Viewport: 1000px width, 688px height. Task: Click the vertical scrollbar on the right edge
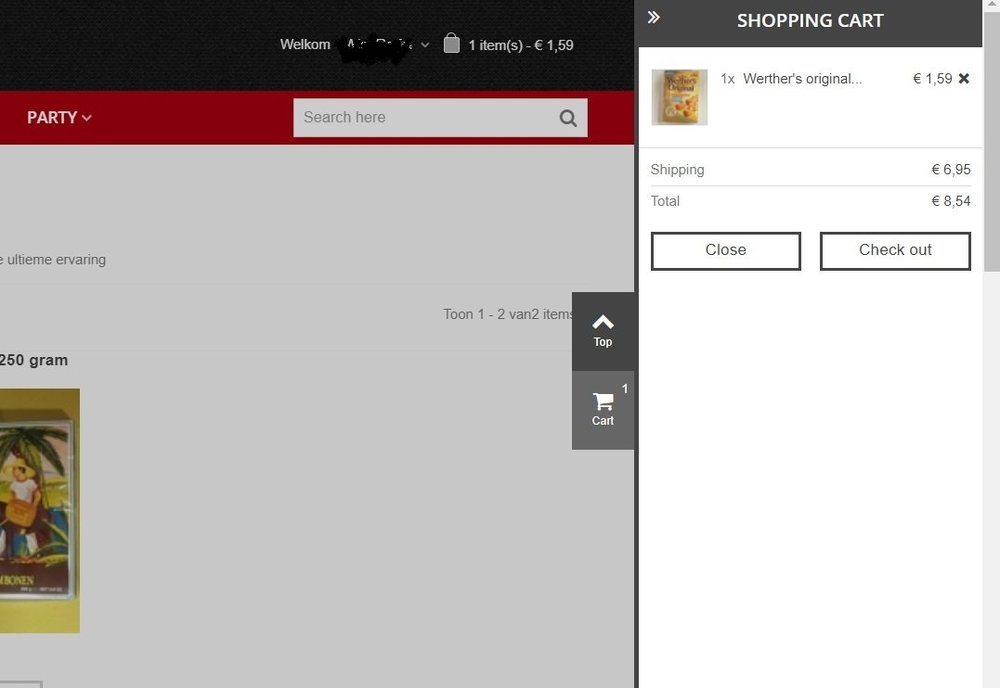click(991, 150)
